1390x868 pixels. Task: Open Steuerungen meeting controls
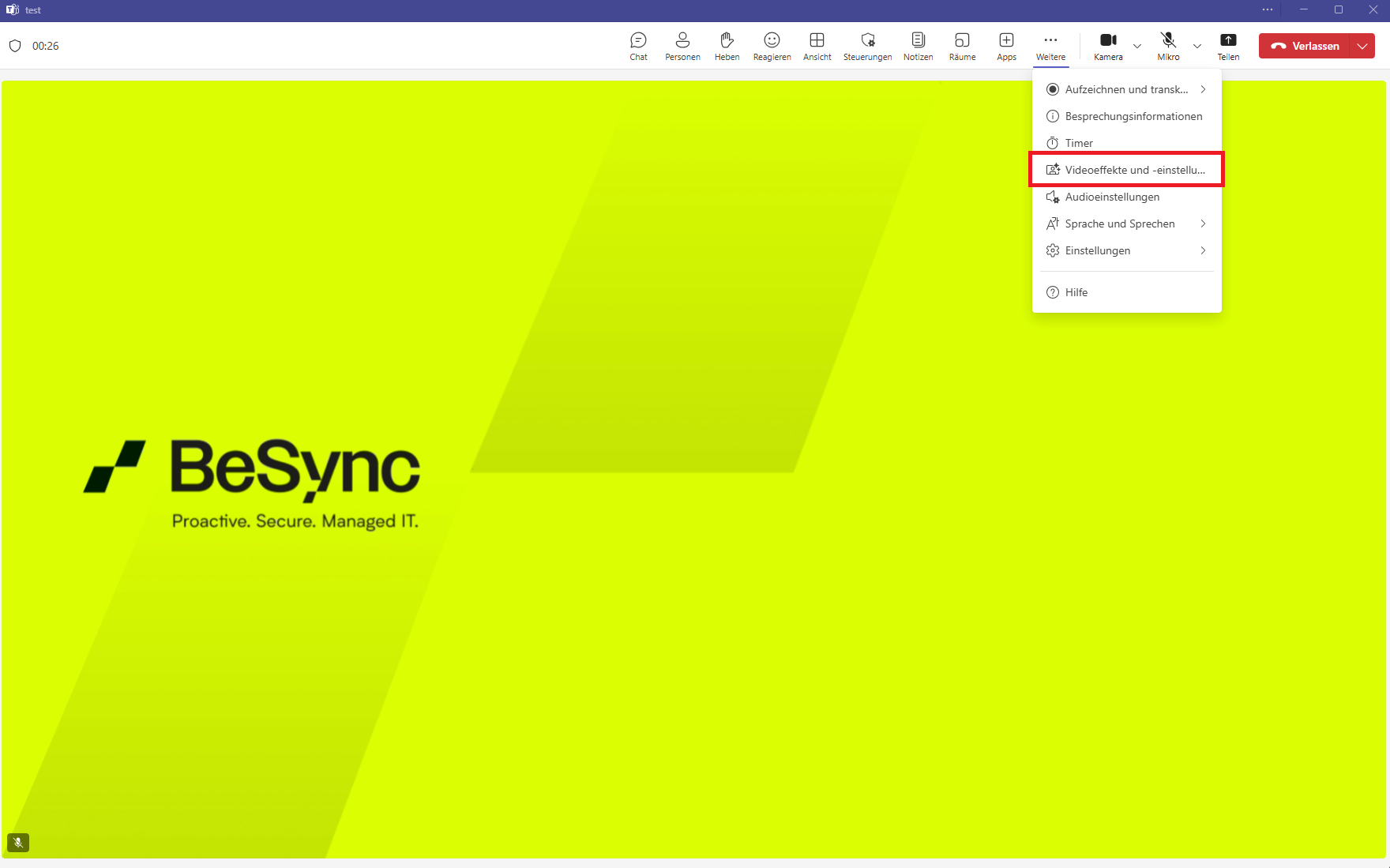click(867, 46)
